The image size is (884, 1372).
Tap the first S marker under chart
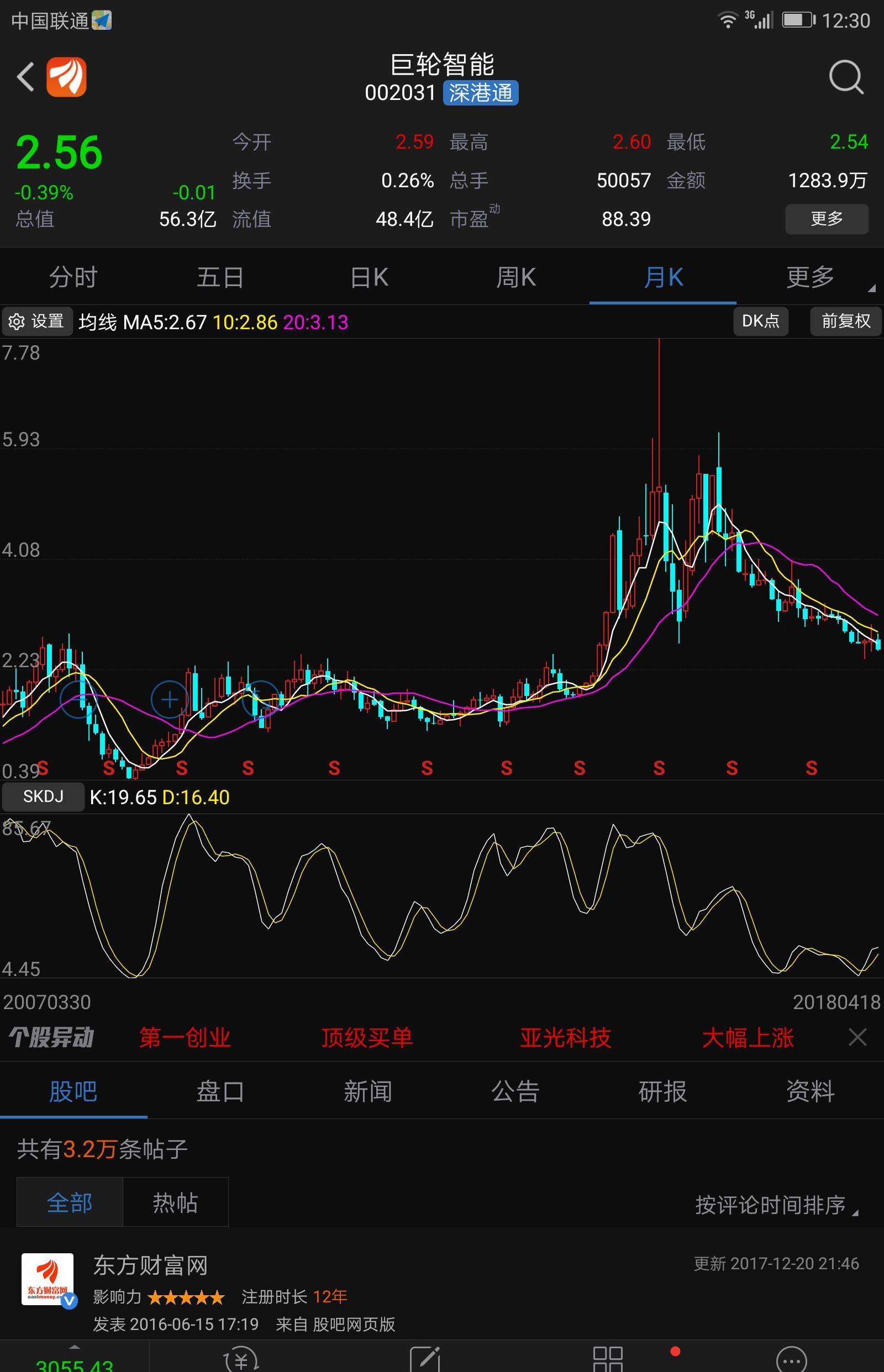pyautogui.click(x=42, y=767)
